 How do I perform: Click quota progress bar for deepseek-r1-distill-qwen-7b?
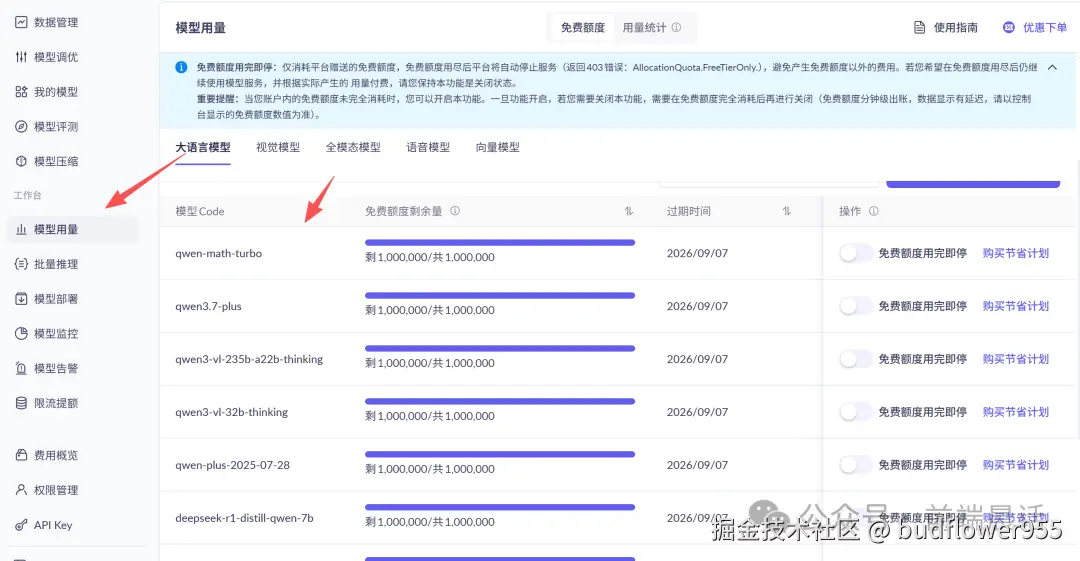tap(500, 507)
